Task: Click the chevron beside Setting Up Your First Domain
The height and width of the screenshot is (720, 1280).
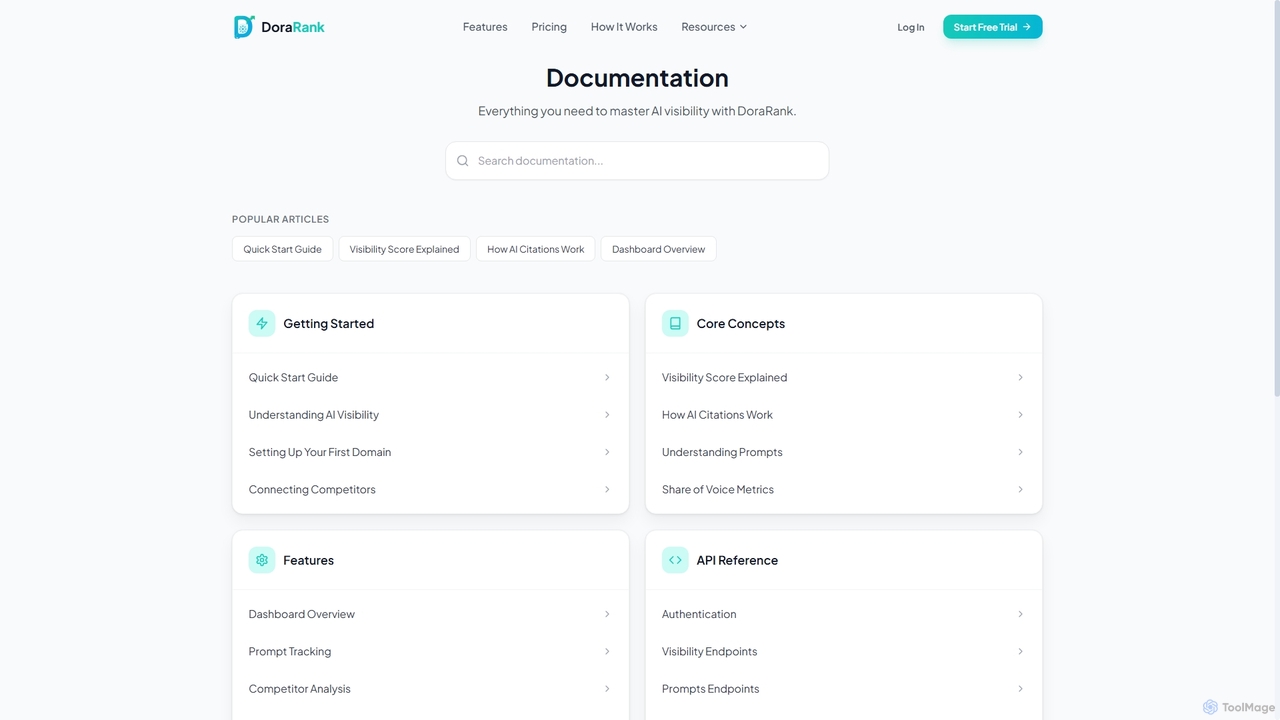Action: [x=607, y=452]
